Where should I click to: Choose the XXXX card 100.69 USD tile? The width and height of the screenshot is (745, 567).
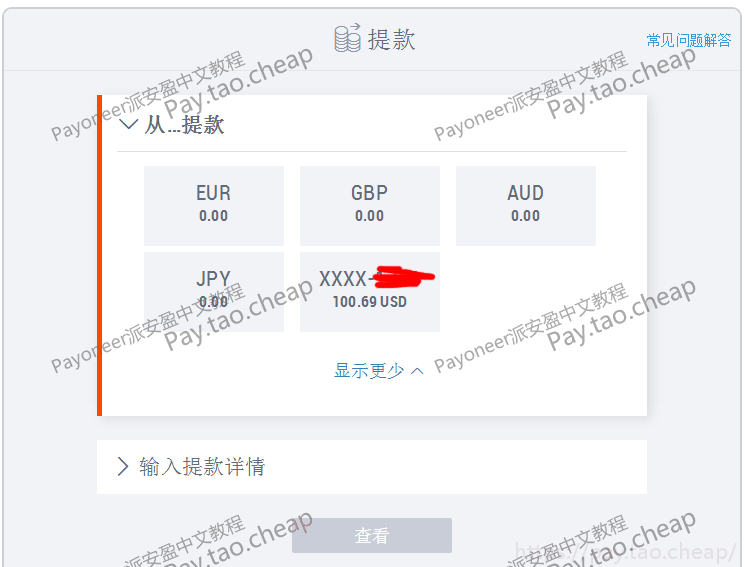click(x=370, y=292)
